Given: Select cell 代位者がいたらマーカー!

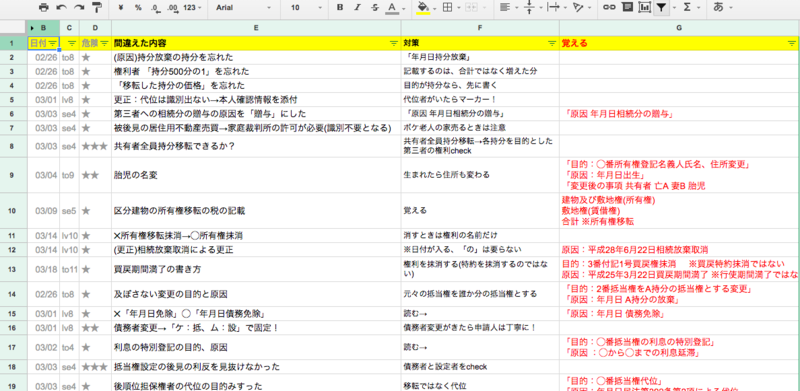Looking at the screenshot, I should point(480,99).
